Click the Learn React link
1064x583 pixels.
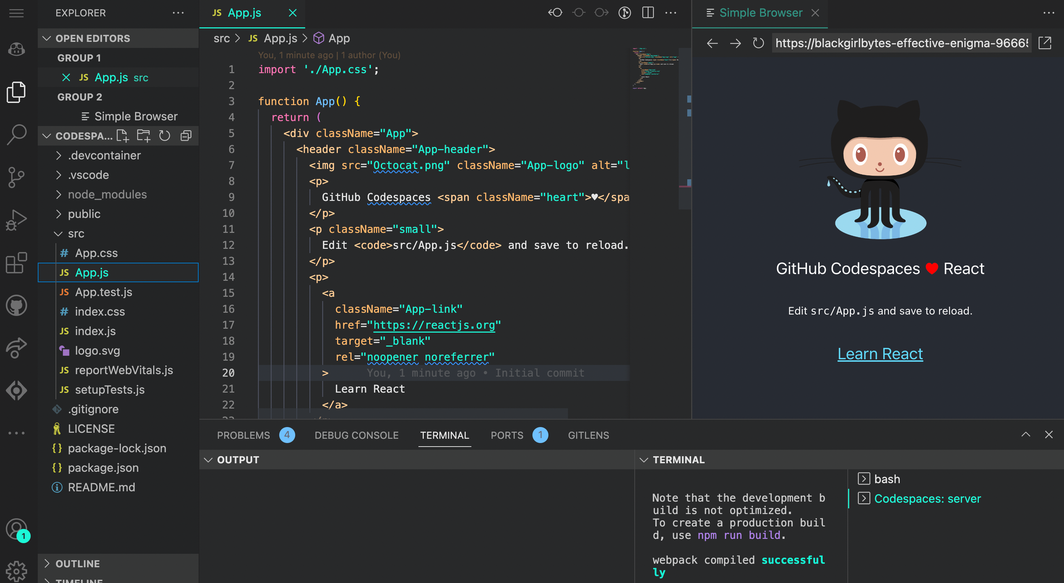coord(880,354)
